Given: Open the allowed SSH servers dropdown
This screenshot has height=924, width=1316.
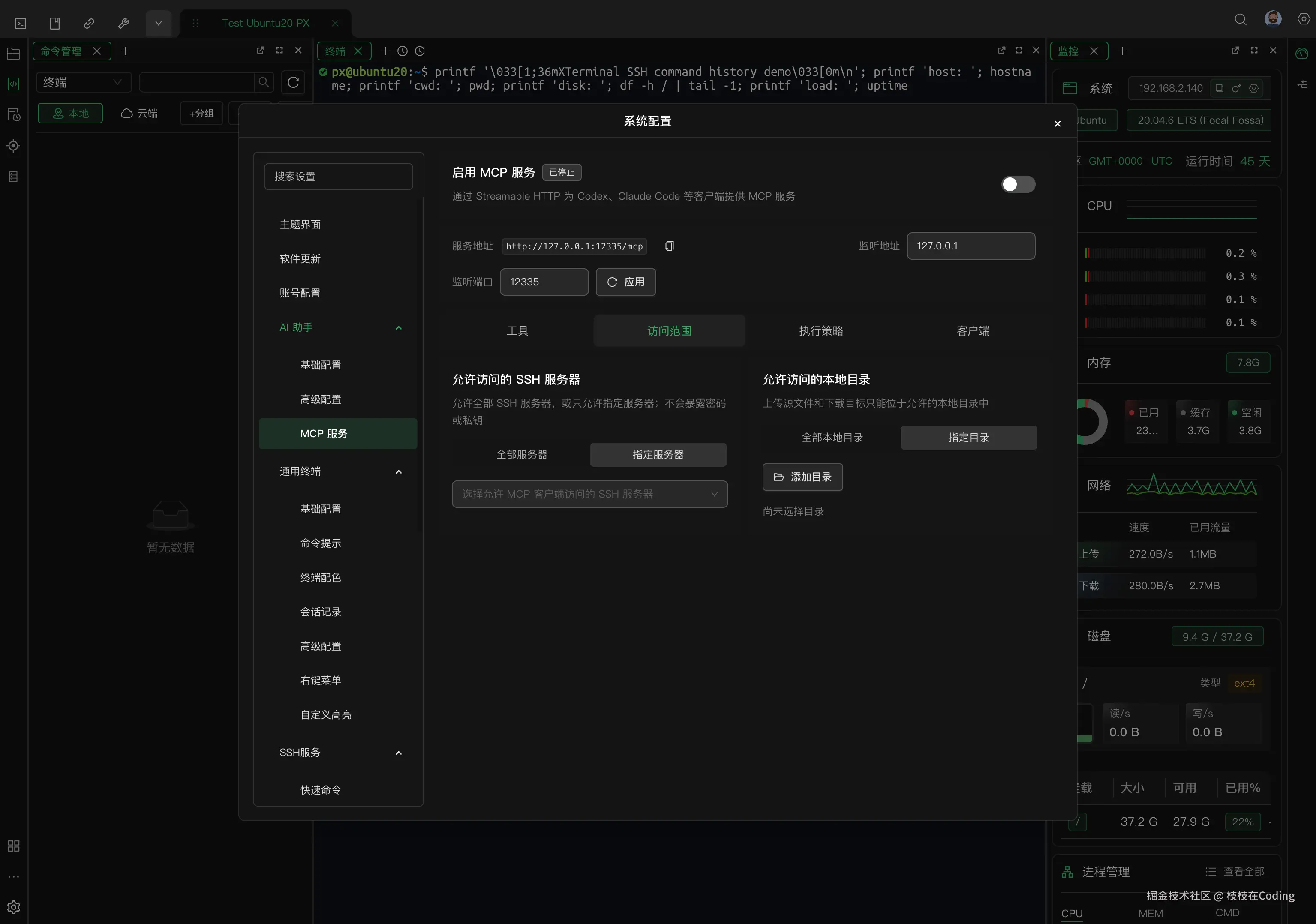Looking at the screenshot, I should 590,494.
